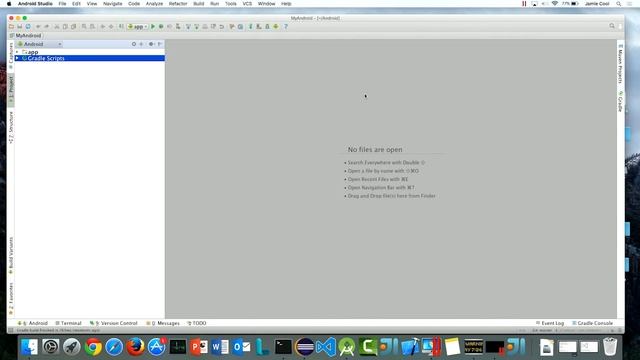Click the Paste toolbar icon
This screenshot has height=360, width=640.
(73, 27)
